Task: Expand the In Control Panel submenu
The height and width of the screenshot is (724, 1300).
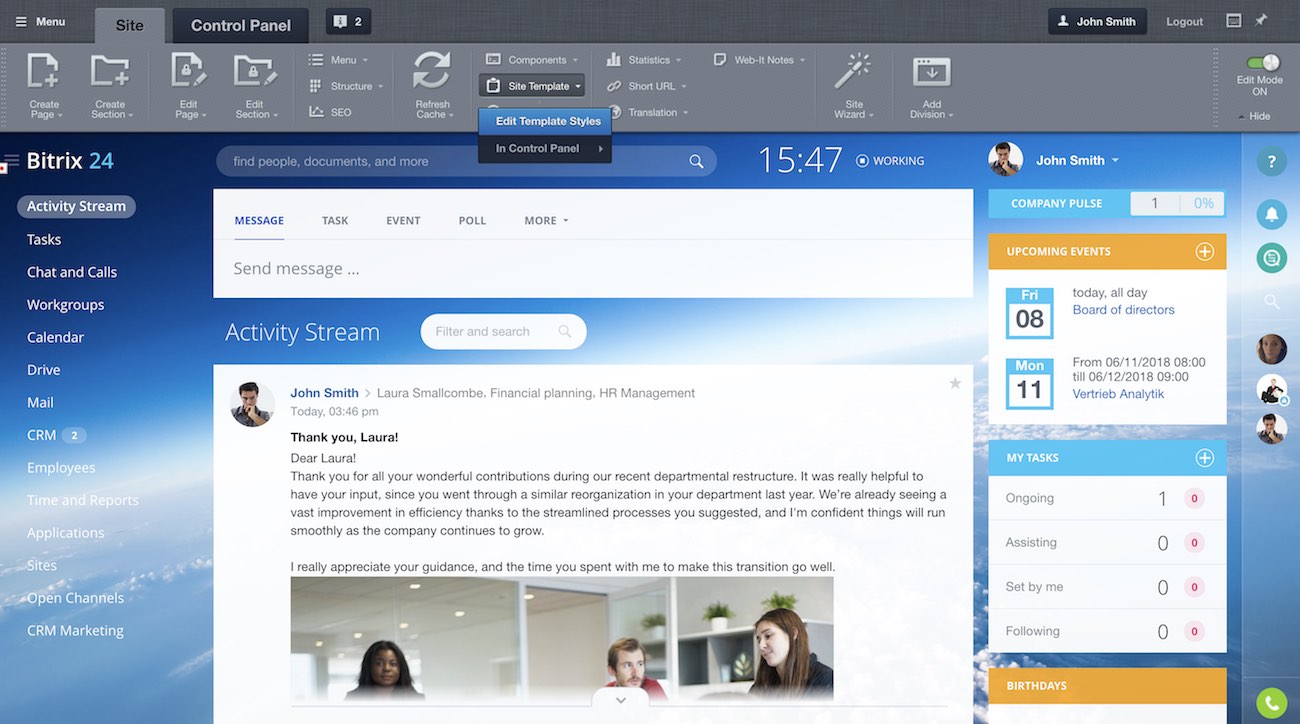Action: pyautogui.click(x=545, y=149)
